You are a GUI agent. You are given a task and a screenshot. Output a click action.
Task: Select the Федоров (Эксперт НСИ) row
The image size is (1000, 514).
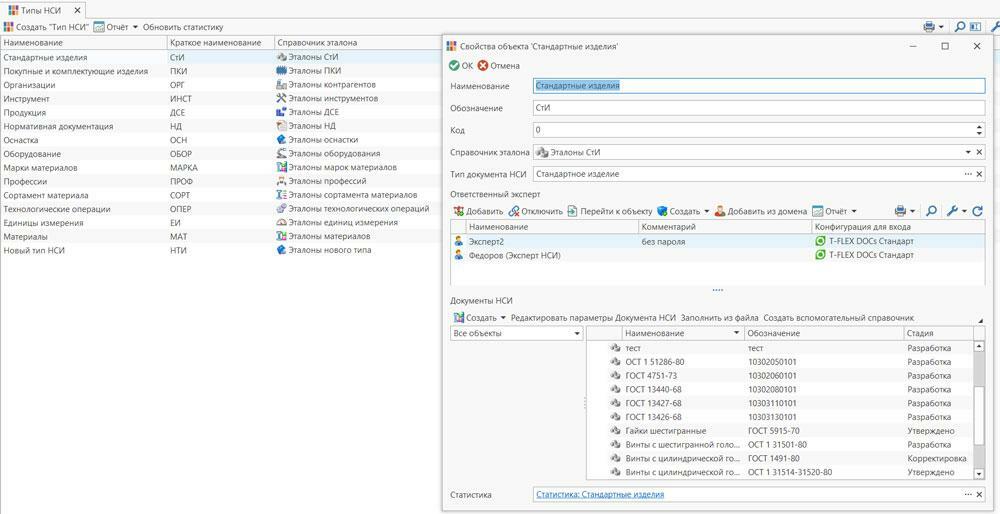pos(717,255)
